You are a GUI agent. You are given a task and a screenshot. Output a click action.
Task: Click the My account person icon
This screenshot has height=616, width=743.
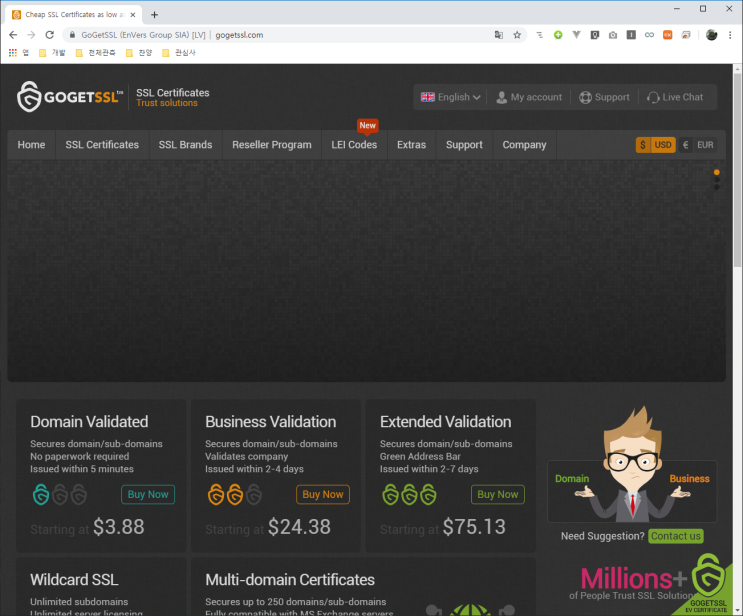(501, 97)
